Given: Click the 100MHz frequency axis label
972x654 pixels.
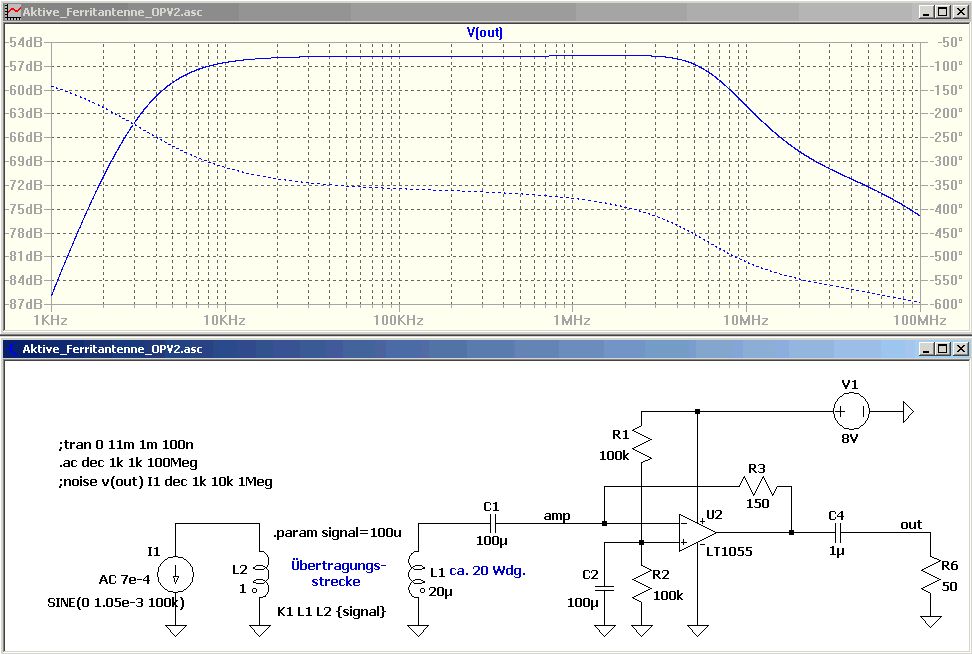Looking at the screenshot, I should pyautogui.click(x=920, y=320).
